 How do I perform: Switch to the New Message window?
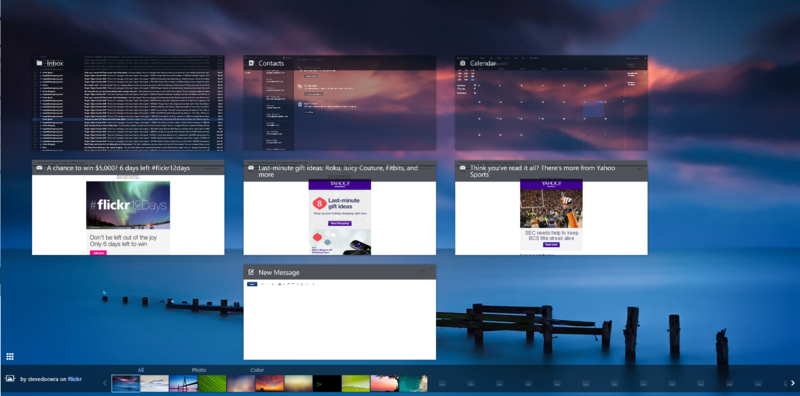pyautogui.click(x=339, y=312)
